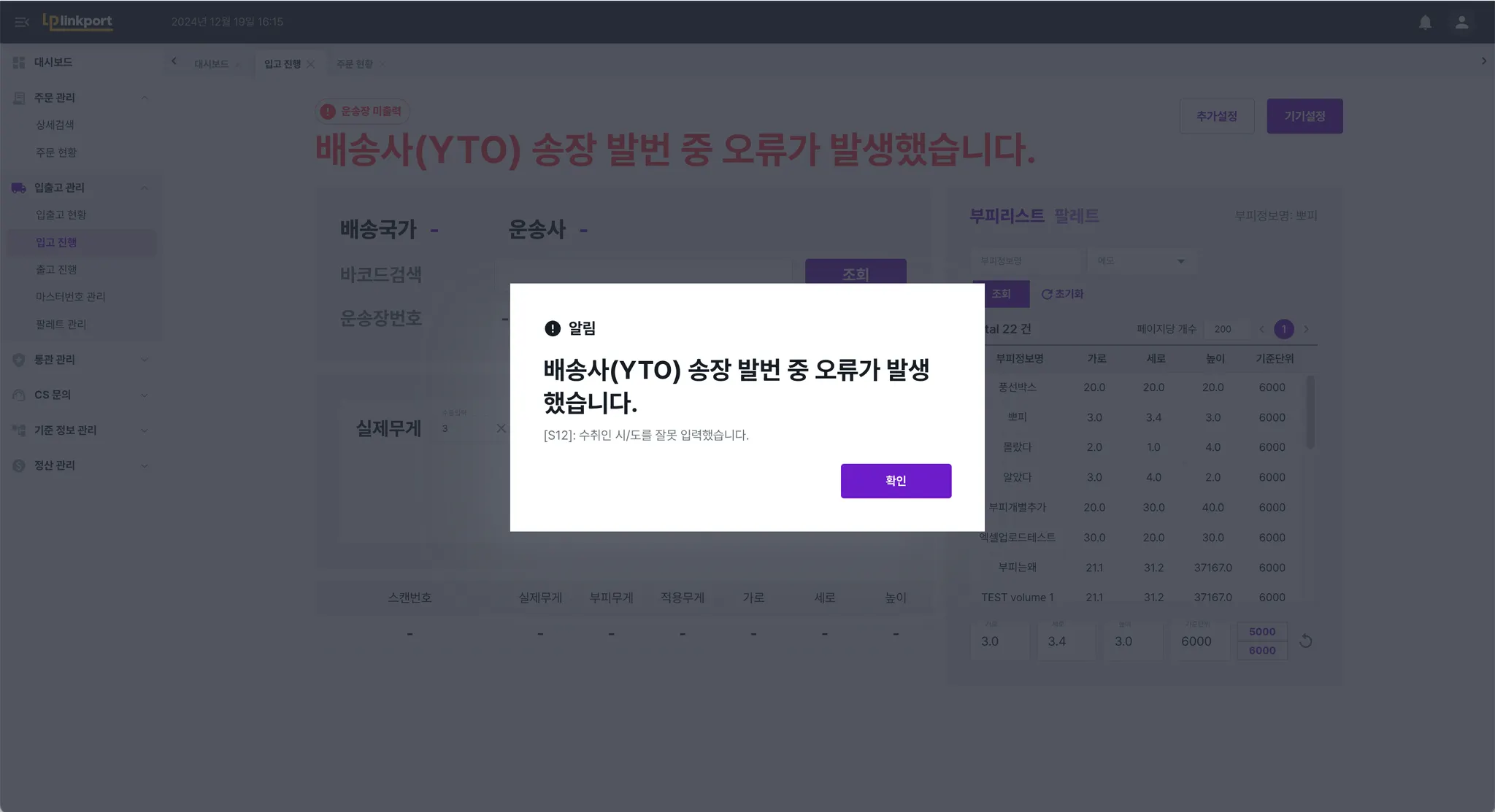Click the 초기화 reset icon link
Image resolution: width=1495 pixels, height=812 pixels.
pos(1062,294)
